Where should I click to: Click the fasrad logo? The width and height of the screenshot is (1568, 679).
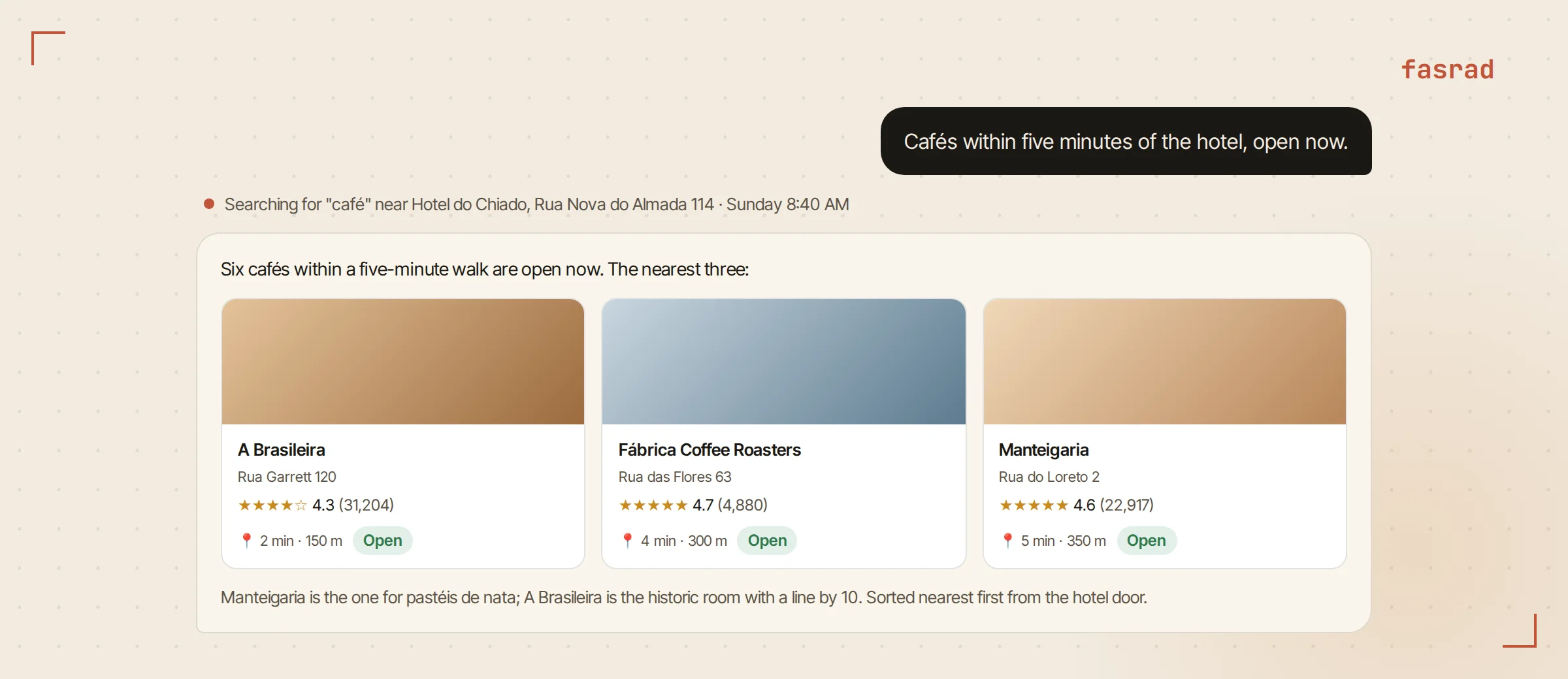[1448, 69]
